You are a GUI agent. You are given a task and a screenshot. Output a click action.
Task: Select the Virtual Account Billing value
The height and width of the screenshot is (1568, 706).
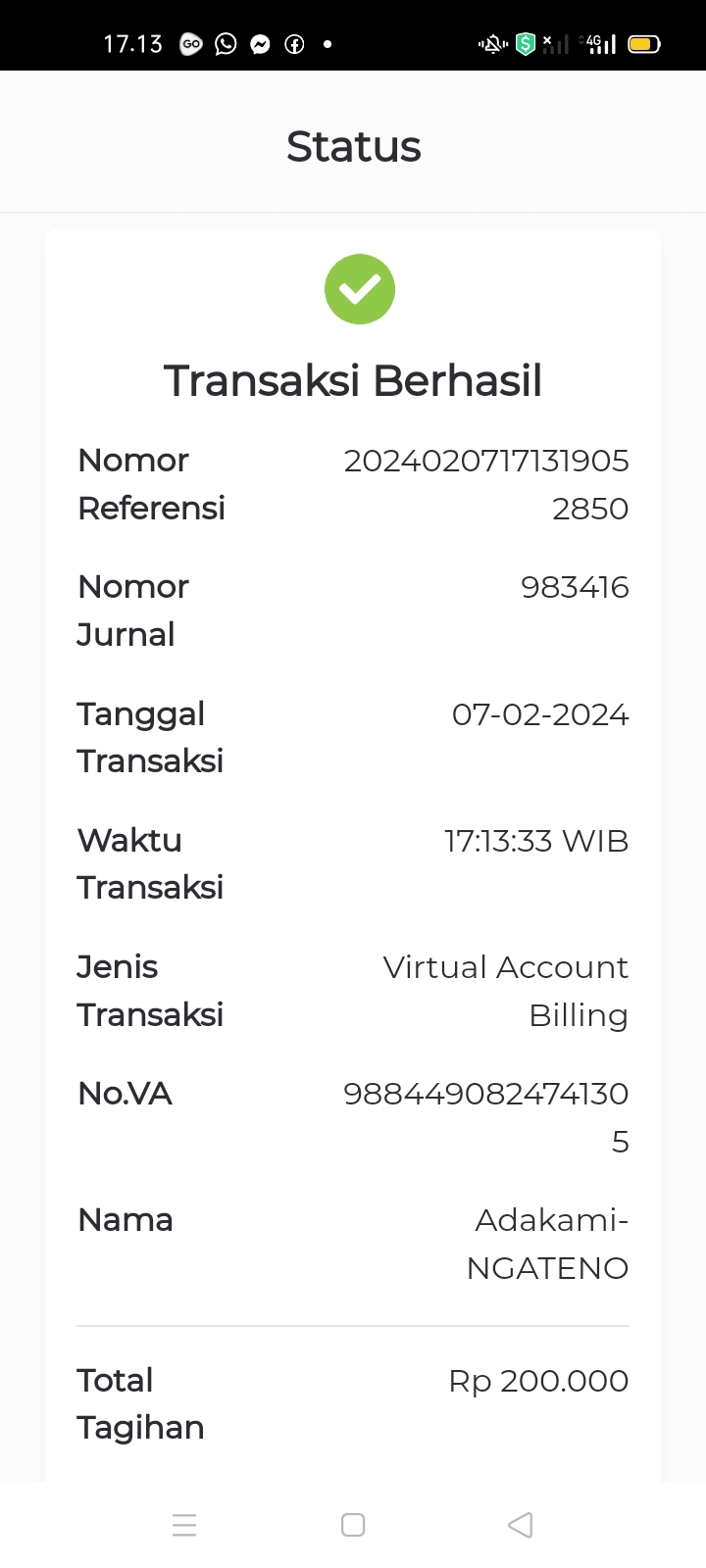(x=506, y=991)
